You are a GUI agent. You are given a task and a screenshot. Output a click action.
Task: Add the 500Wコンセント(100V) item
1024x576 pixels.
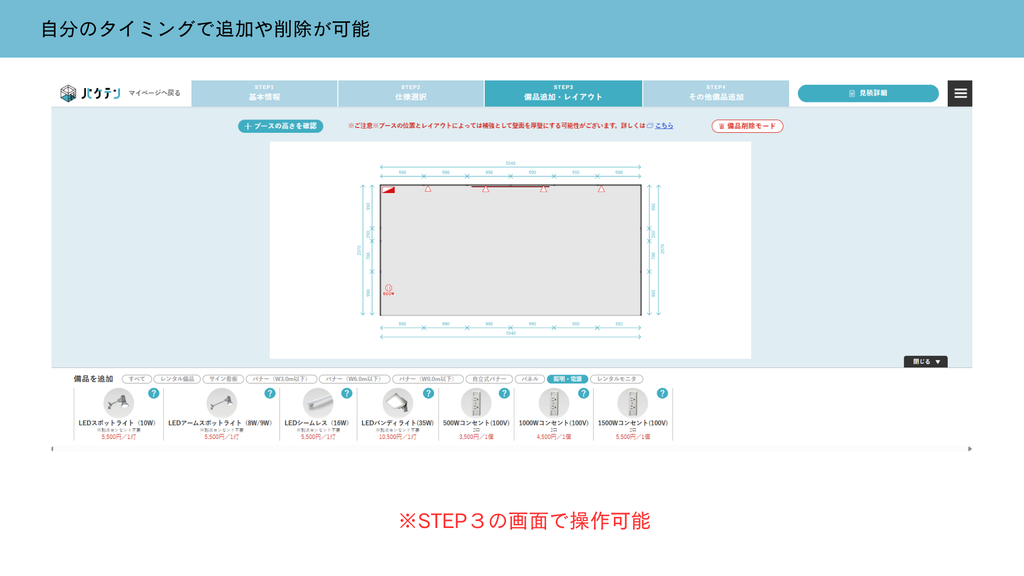coord(476,414)
